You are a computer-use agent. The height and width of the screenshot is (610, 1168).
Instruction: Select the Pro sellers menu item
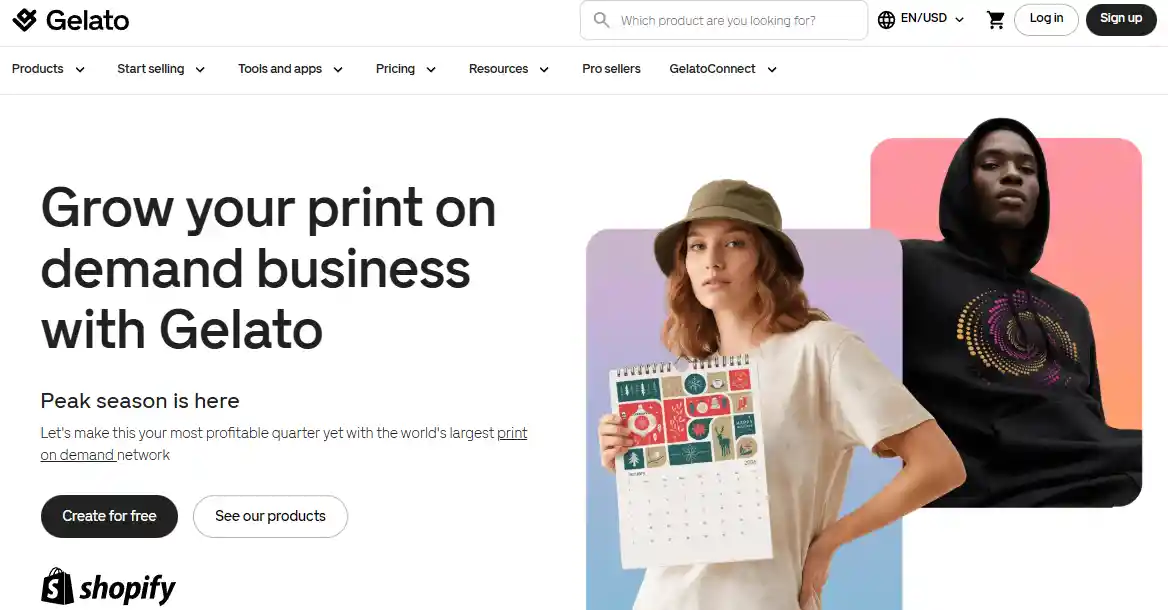611,69
